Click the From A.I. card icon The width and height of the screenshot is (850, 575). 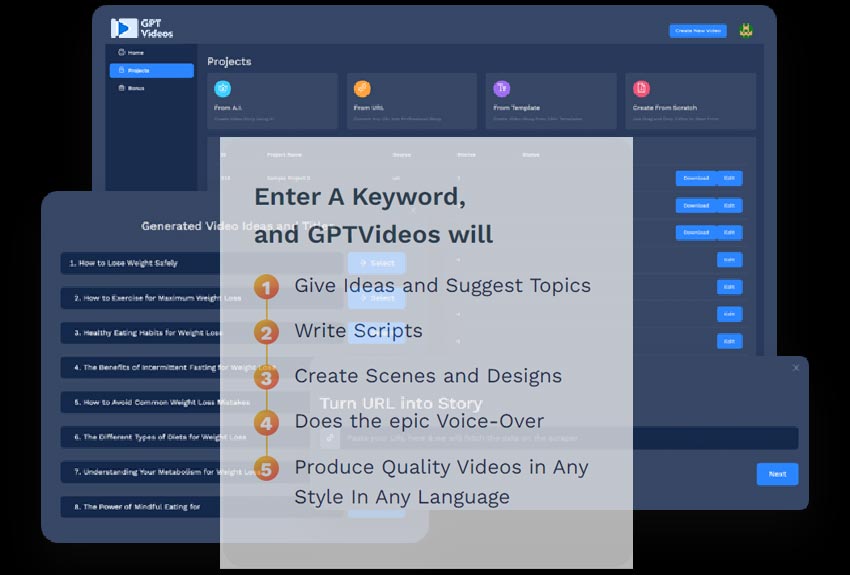(x=222, y=88)
